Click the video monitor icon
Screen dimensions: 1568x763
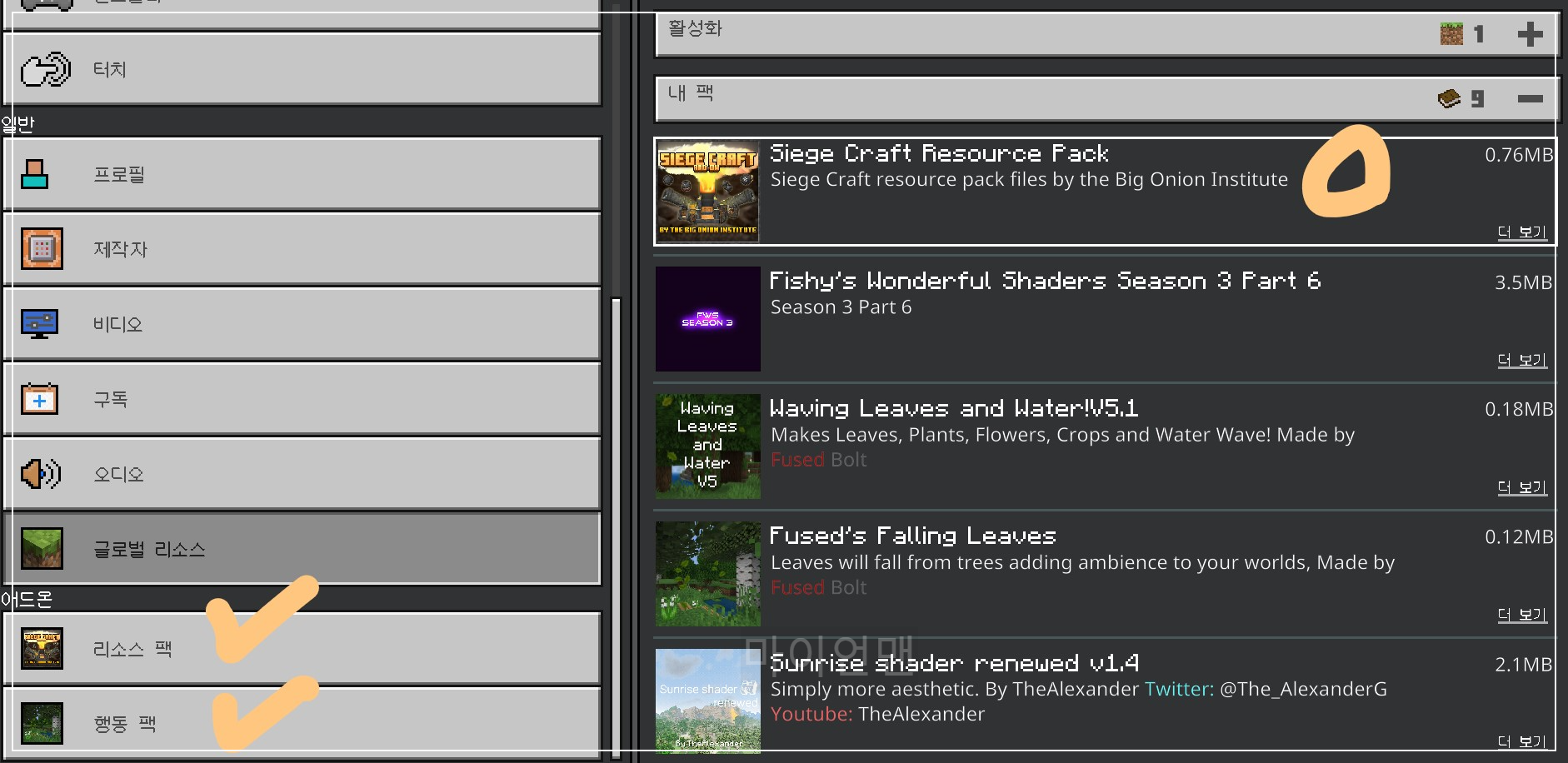40,324
